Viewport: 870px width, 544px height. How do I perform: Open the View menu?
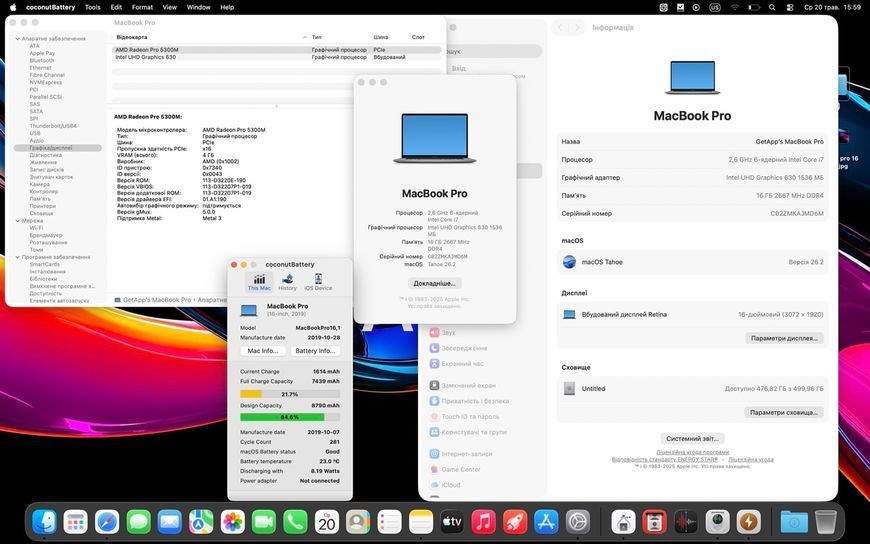(169, 7)
